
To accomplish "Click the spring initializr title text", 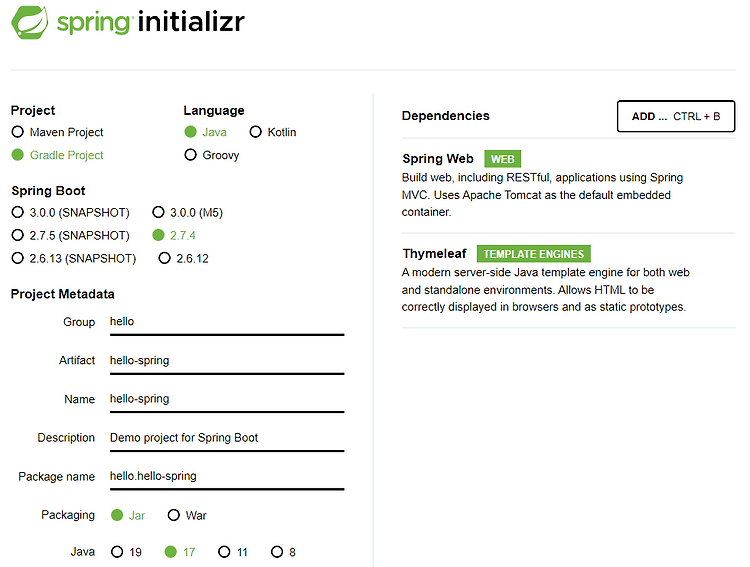I will pos(151,22).
